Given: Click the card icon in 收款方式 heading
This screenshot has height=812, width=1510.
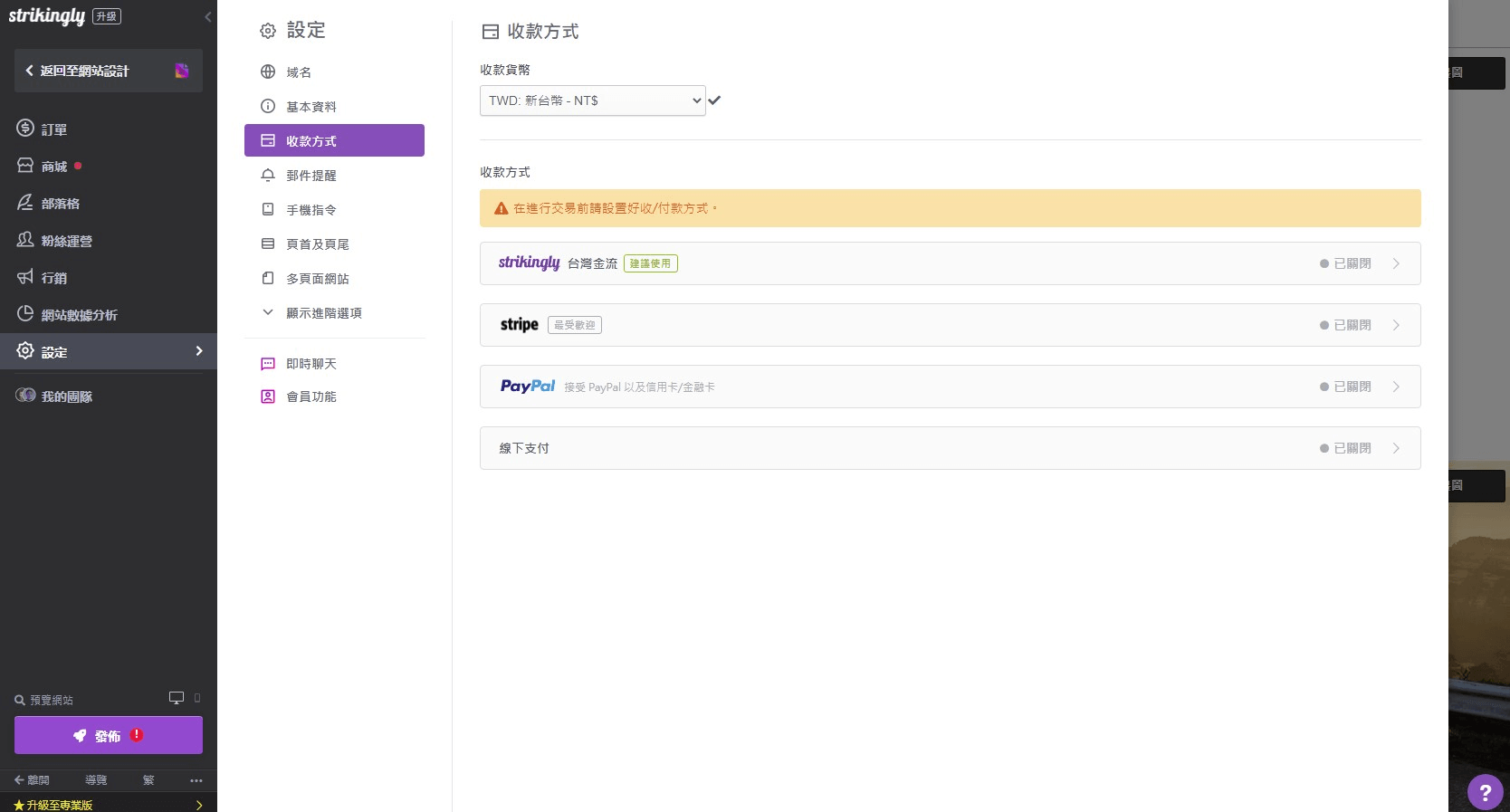Looking at the screenshot, I should (491, 32).
